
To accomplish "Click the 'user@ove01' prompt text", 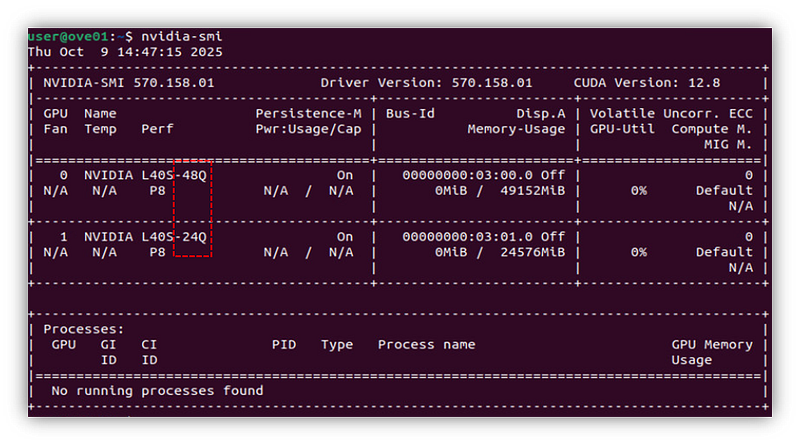I will pos(68,37).
